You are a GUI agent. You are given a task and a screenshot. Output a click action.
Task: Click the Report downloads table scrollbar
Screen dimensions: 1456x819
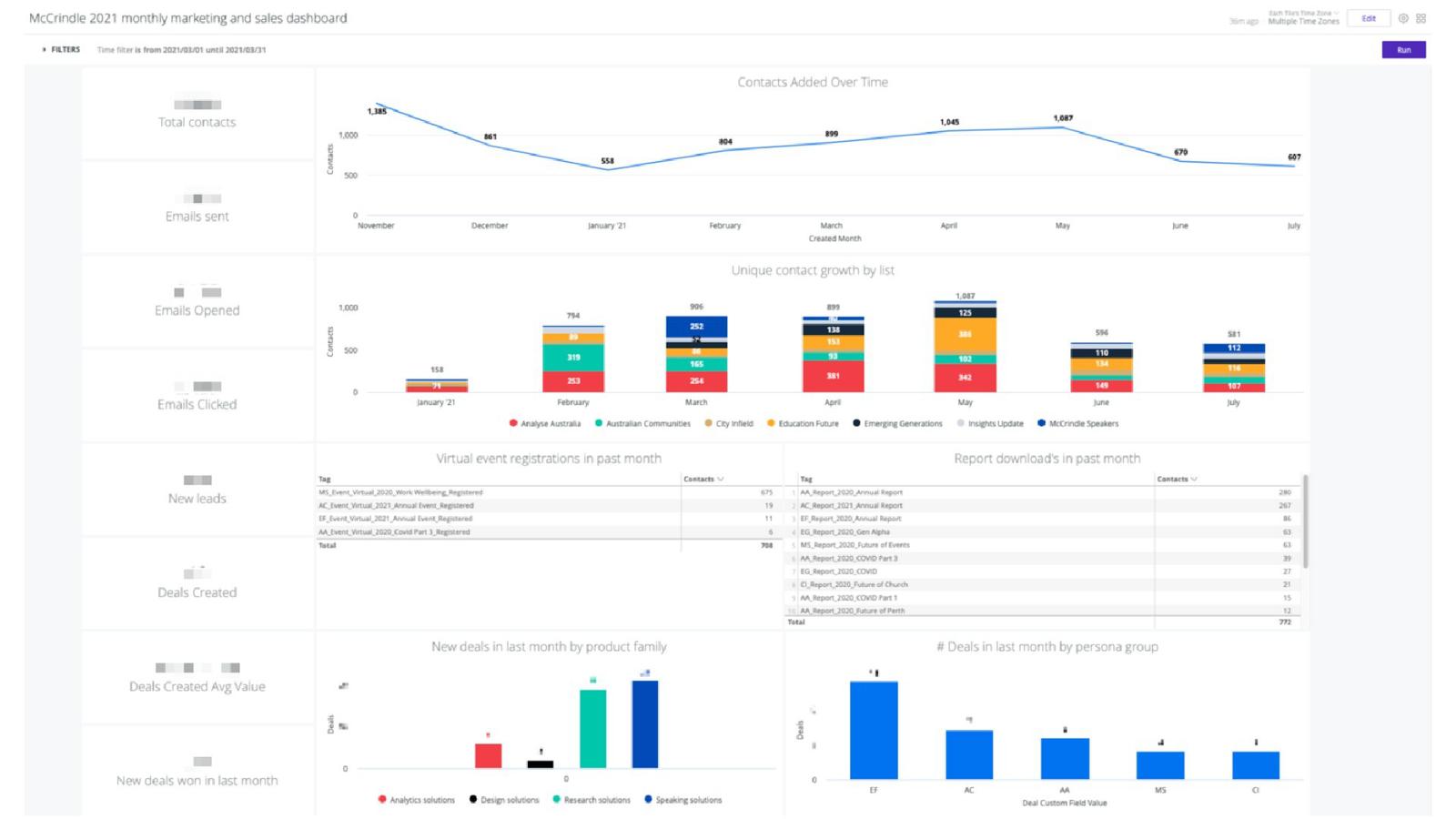pos(1306,523)
